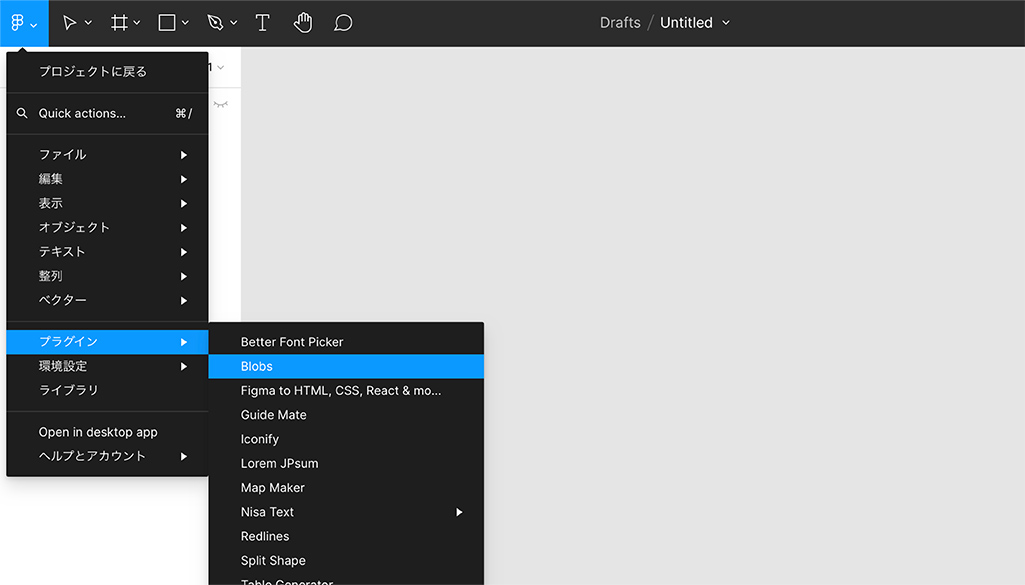The width and height of the screenshot is (1025, 585).
Task: Run Figma to HTML, CSS, React plugin
Action: pos(346,390)
